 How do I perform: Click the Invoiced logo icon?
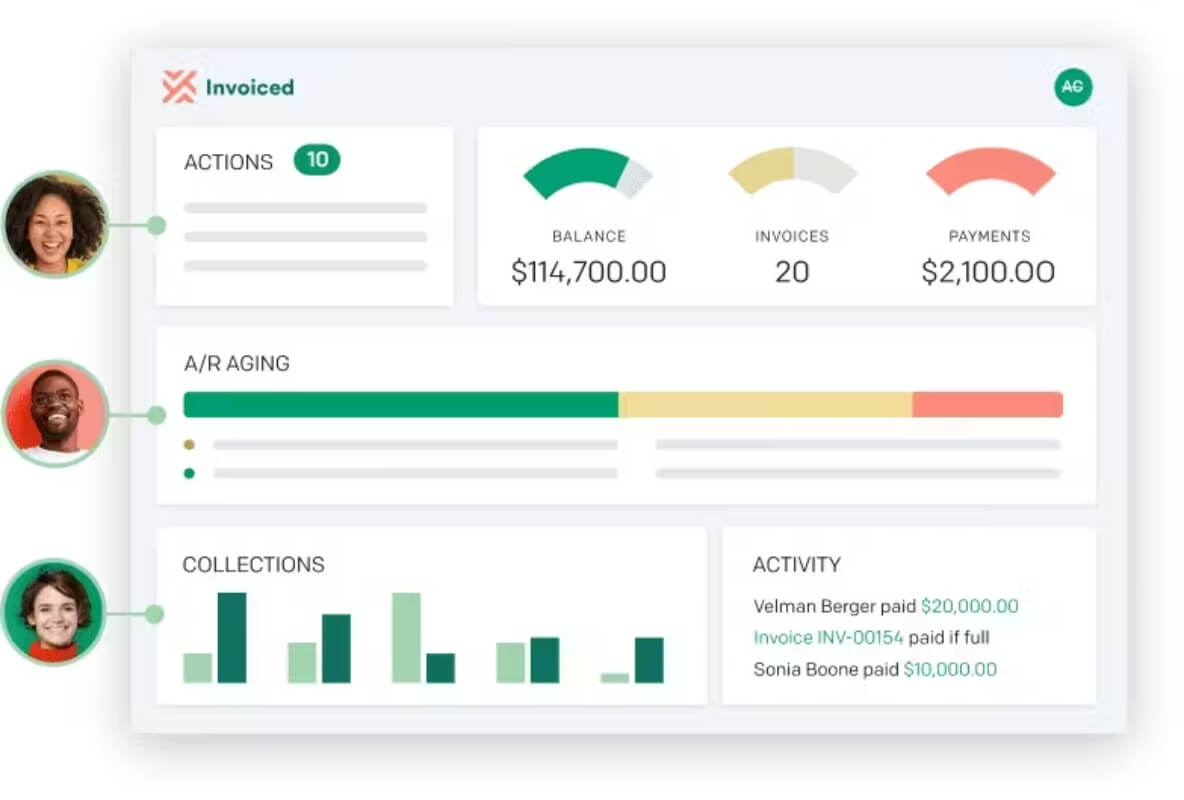click(179, 87)
